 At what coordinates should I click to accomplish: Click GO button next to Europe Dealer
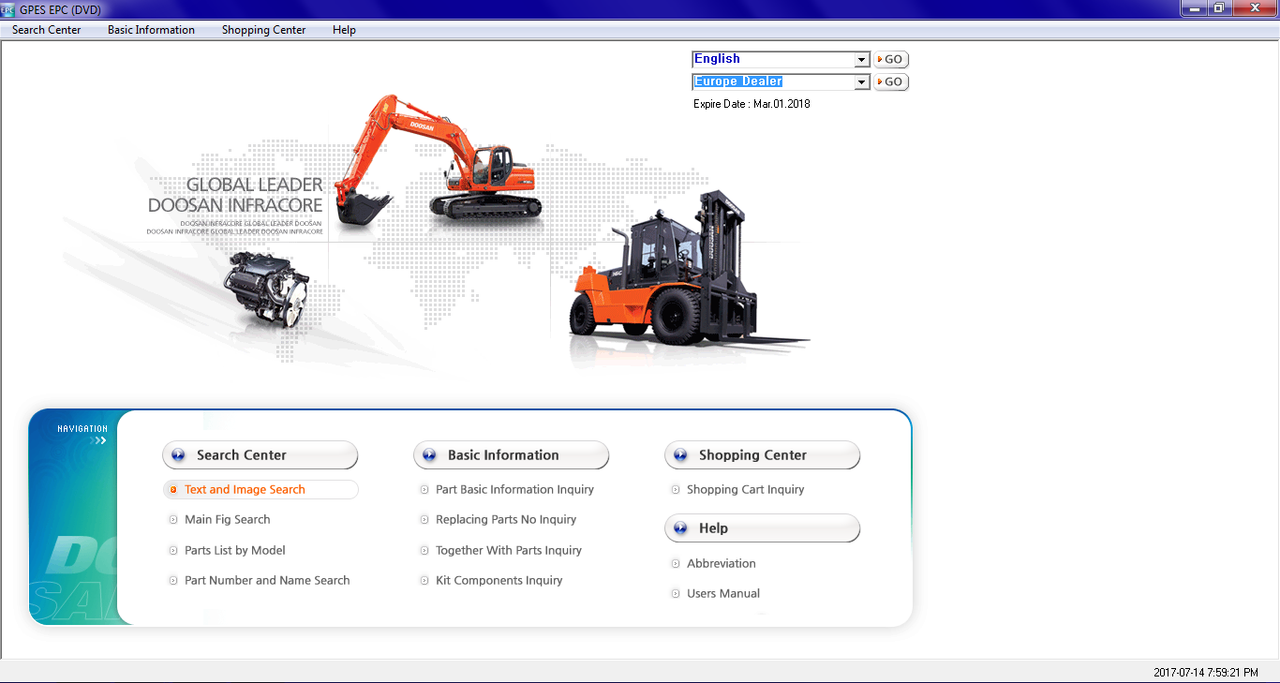pos(891,82)
